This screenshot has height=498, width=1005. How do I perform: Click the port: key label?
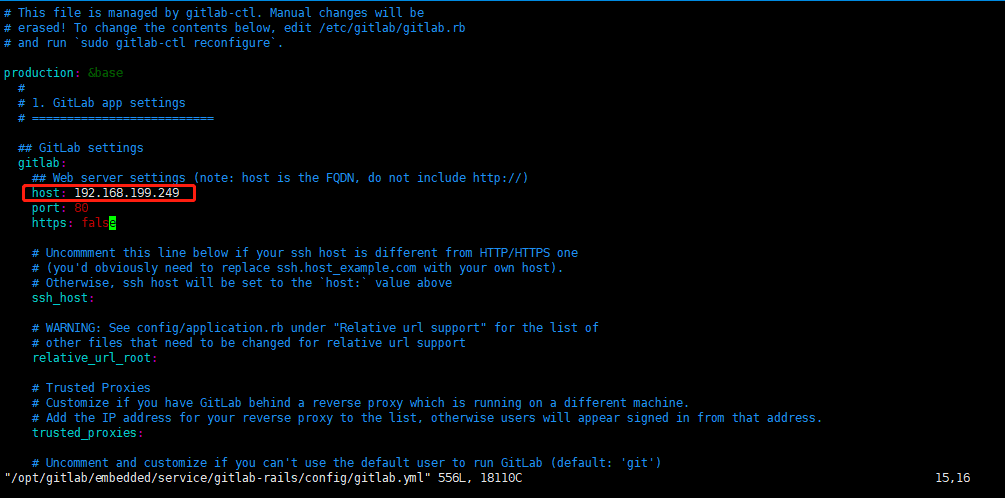[49, 208]
